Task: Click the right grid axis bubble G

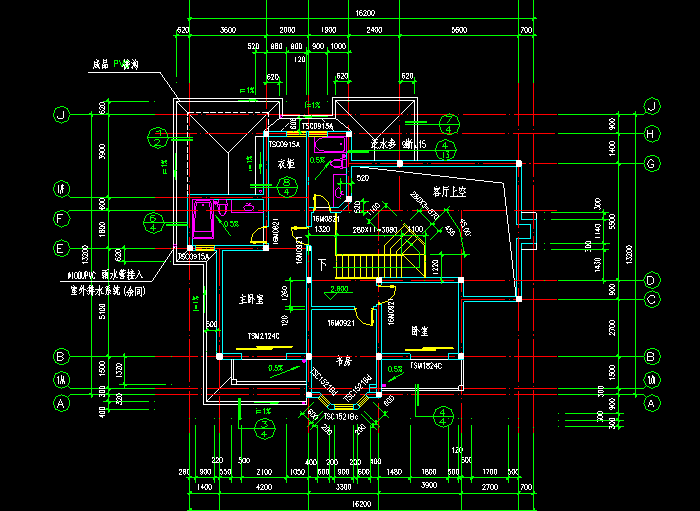Action: click(651, 163)
